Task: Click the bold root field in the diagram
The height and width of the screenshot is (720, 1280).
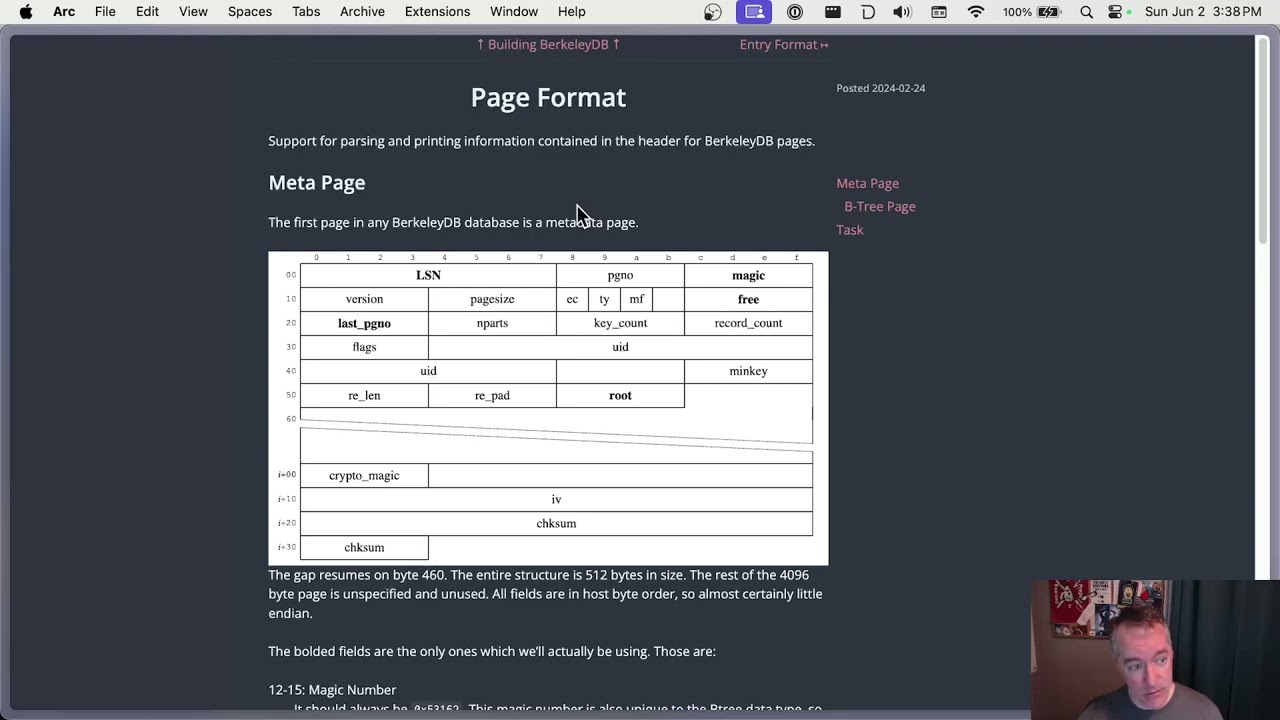Action: 620,395
